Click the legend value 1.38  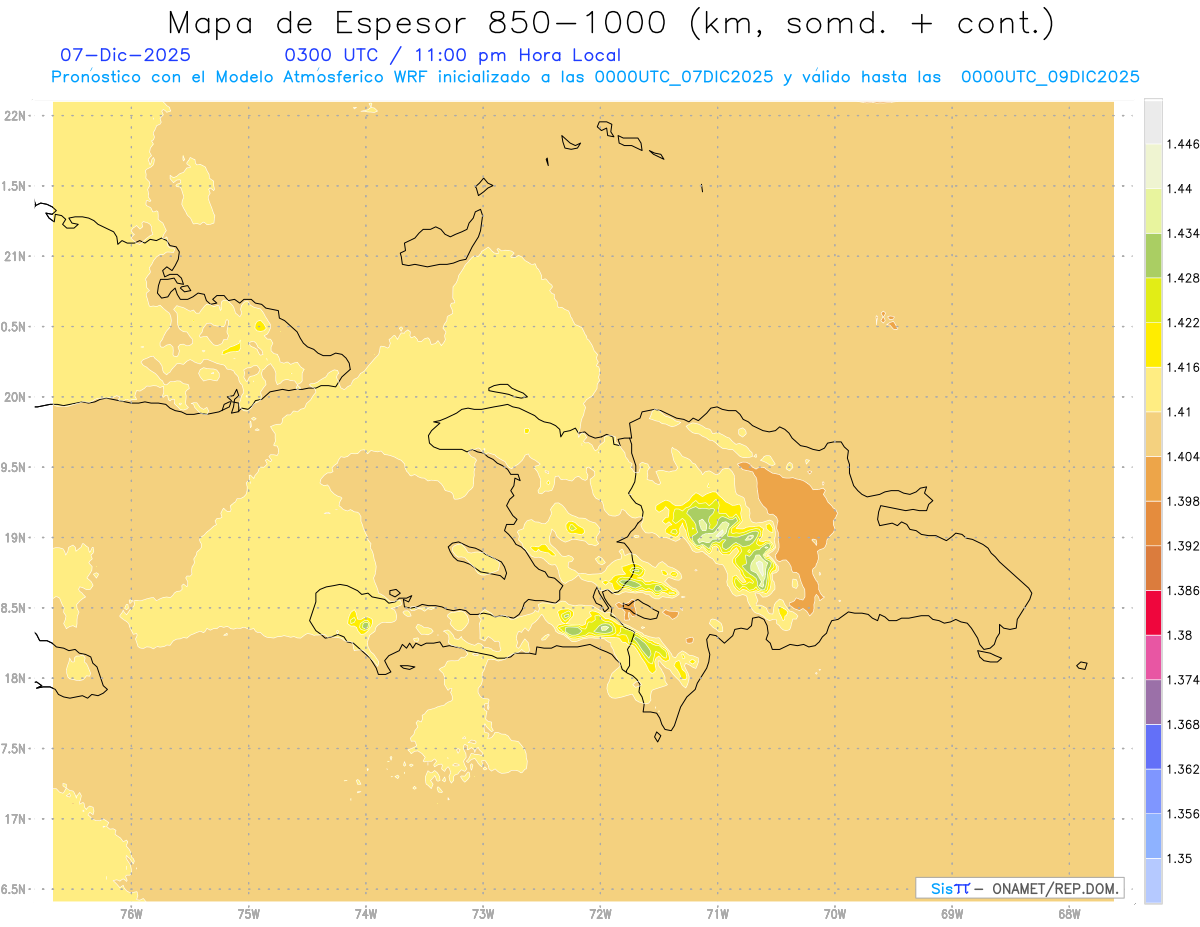tap(1179, 635)
